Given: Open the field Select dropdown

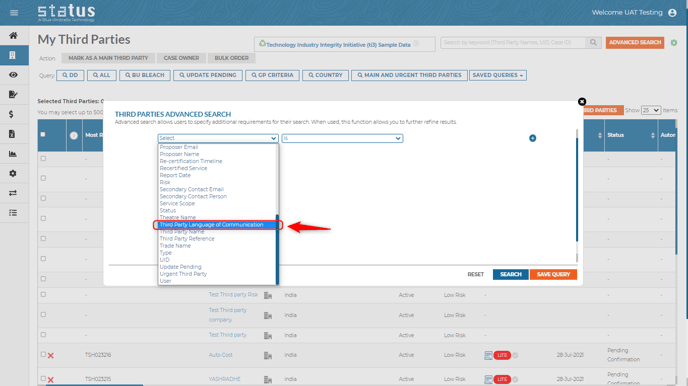Looking at the screenshot, I should tap(218, 138).
